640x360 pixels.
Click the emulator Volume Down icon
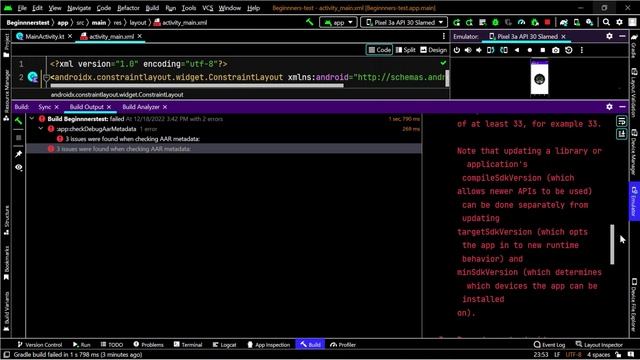[x=479, y=50]
